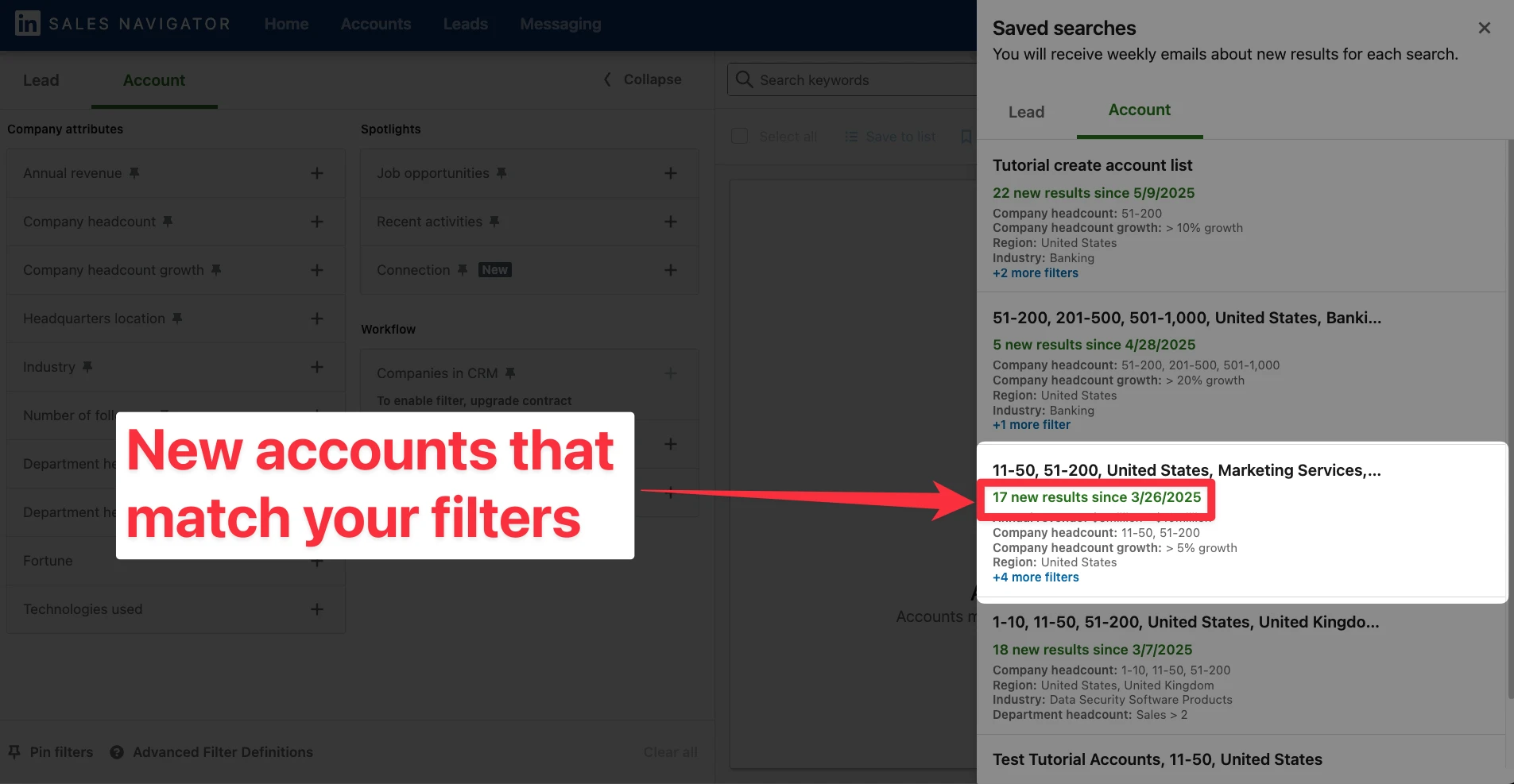This screenshot has width=1514, height=784.
Task: Click saved search titled 51-200, 201-500, 501-1,000
Action: click(x=1187, y=318)
